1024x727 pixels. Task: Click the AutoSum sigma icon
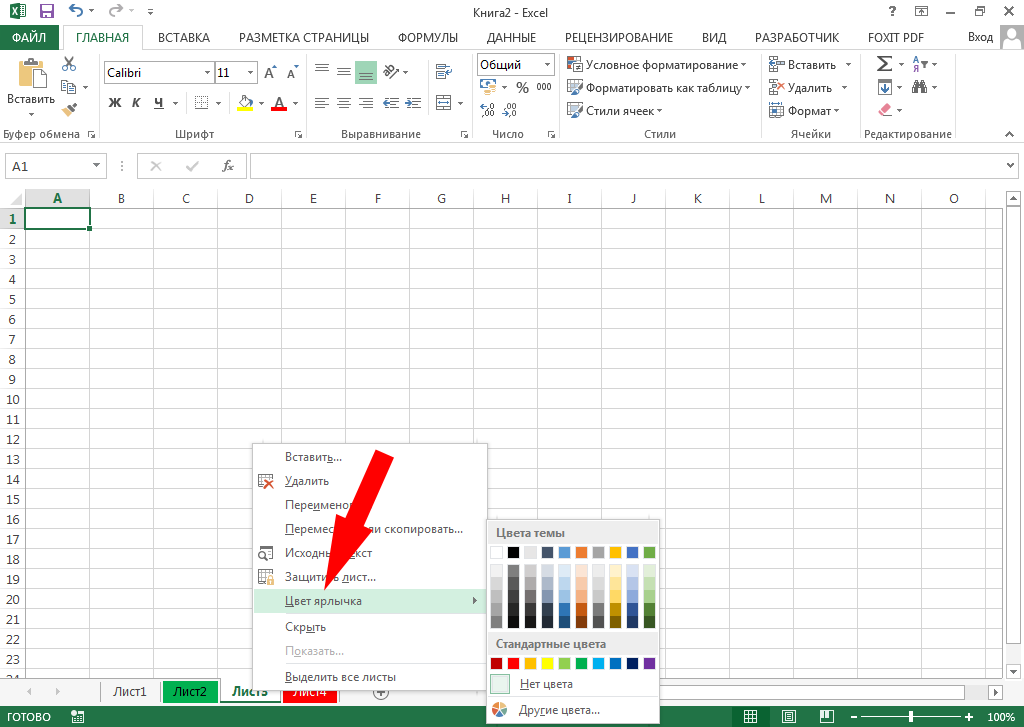pyautogui.click(x=884, y=64)
